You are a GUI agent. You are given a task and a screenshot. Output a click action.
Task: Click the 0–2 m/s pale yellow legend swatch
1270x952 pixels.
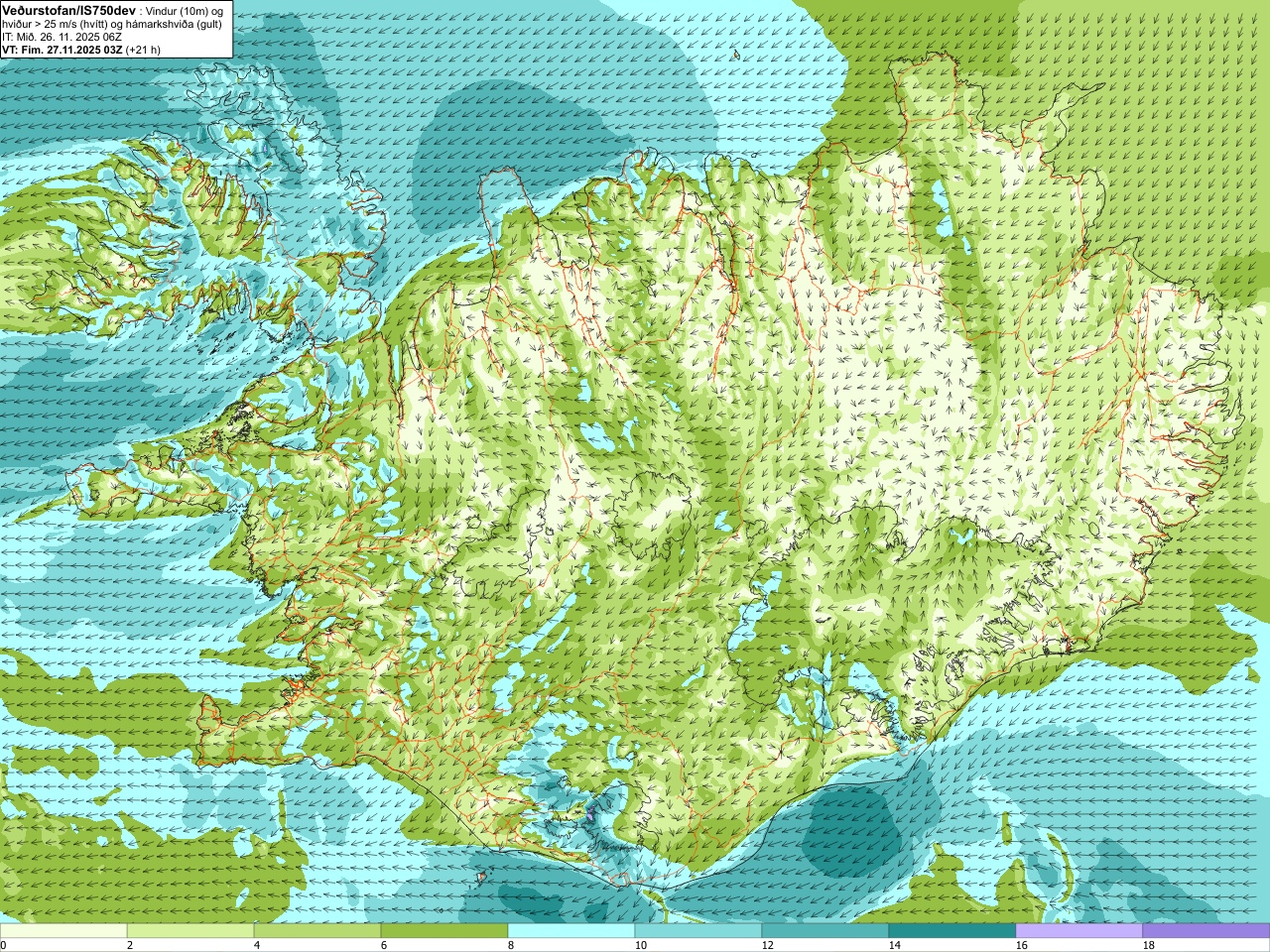[x=63, y=931]
